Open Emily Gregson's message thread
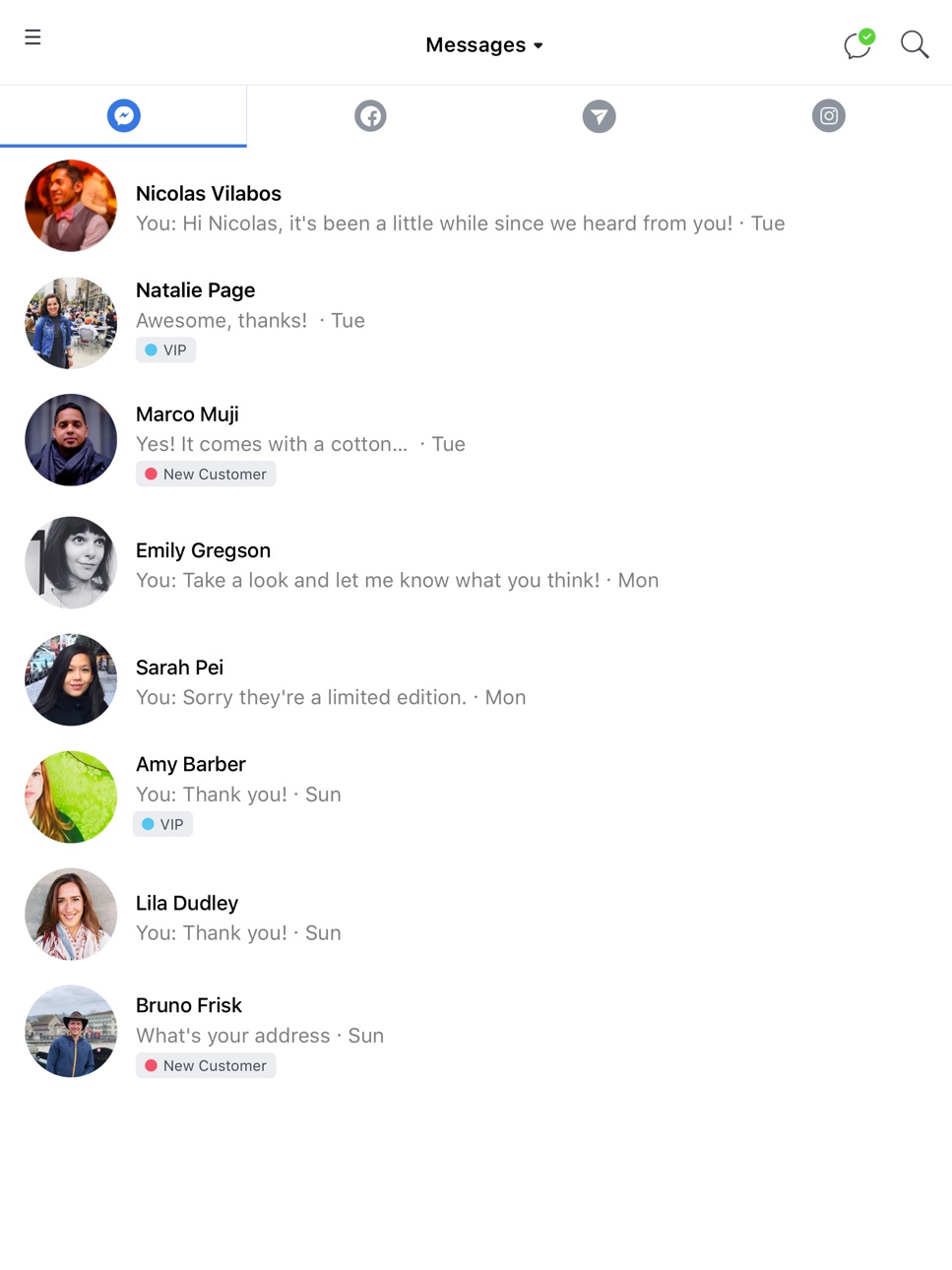Image resolution: width=952 pixels, height=1270 pixels. (x=476, y=563)
